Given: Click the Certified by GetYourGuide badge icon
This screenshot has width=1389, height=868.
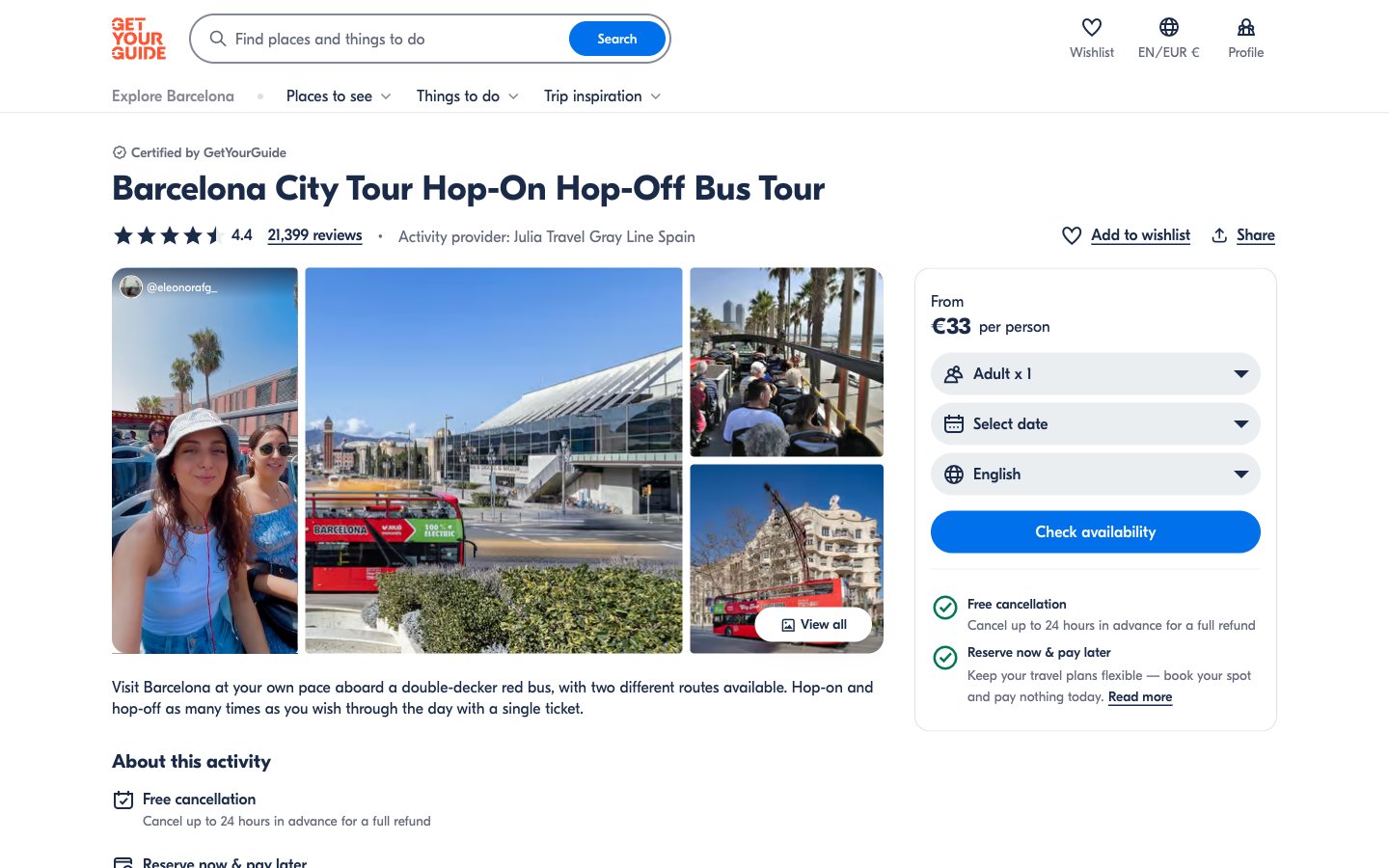Looking at the screenshot, I should coord(120,152).
